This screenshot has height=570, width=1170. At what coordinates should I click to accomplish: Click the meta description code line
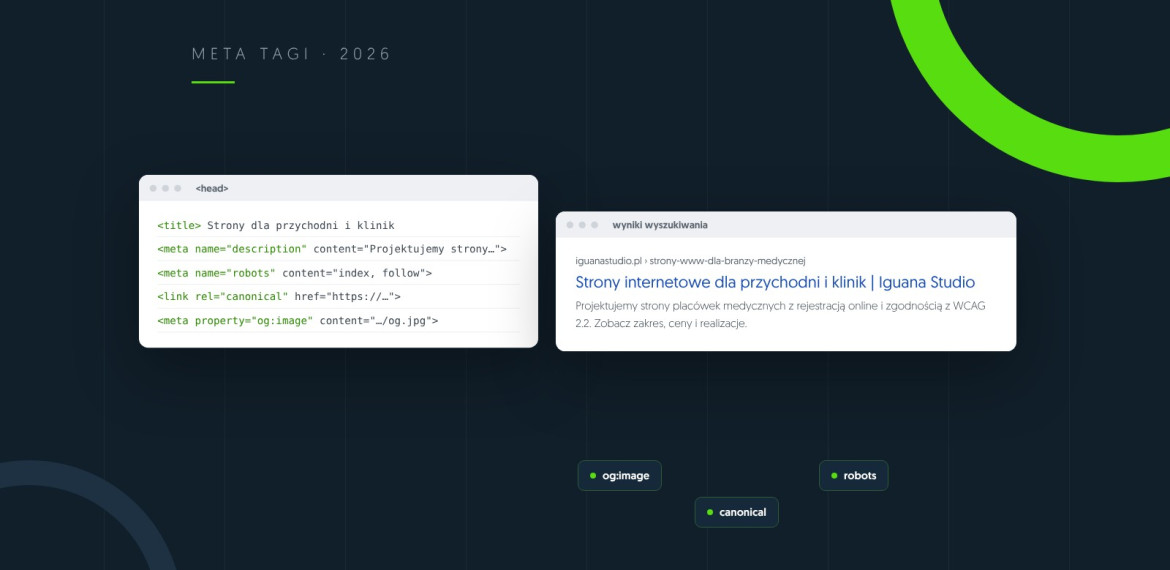(332, 249)
